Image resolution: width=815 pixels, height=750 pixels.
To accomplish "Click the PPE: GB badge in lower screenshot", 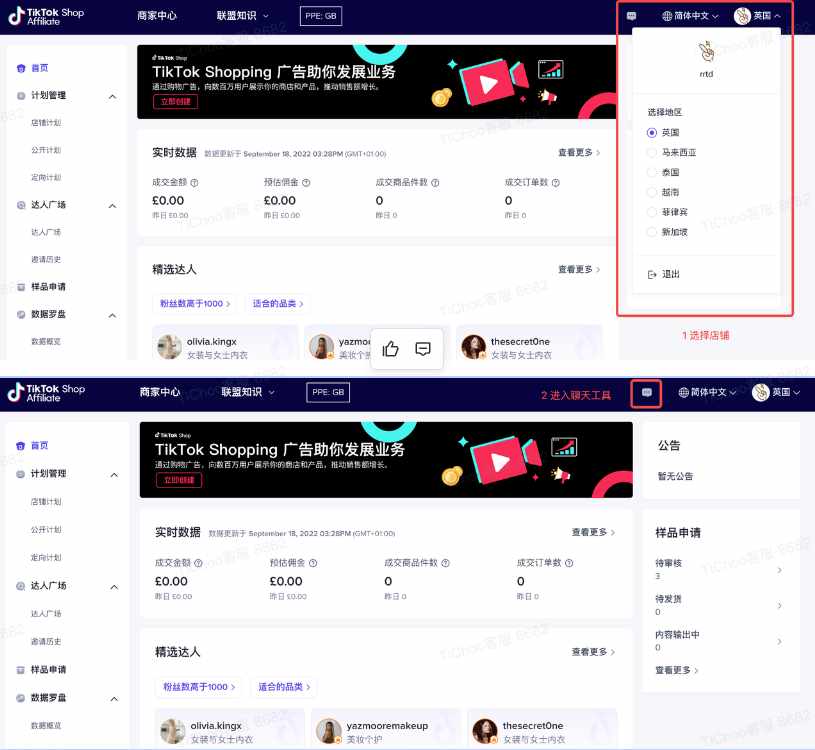I will click(328, 392).
